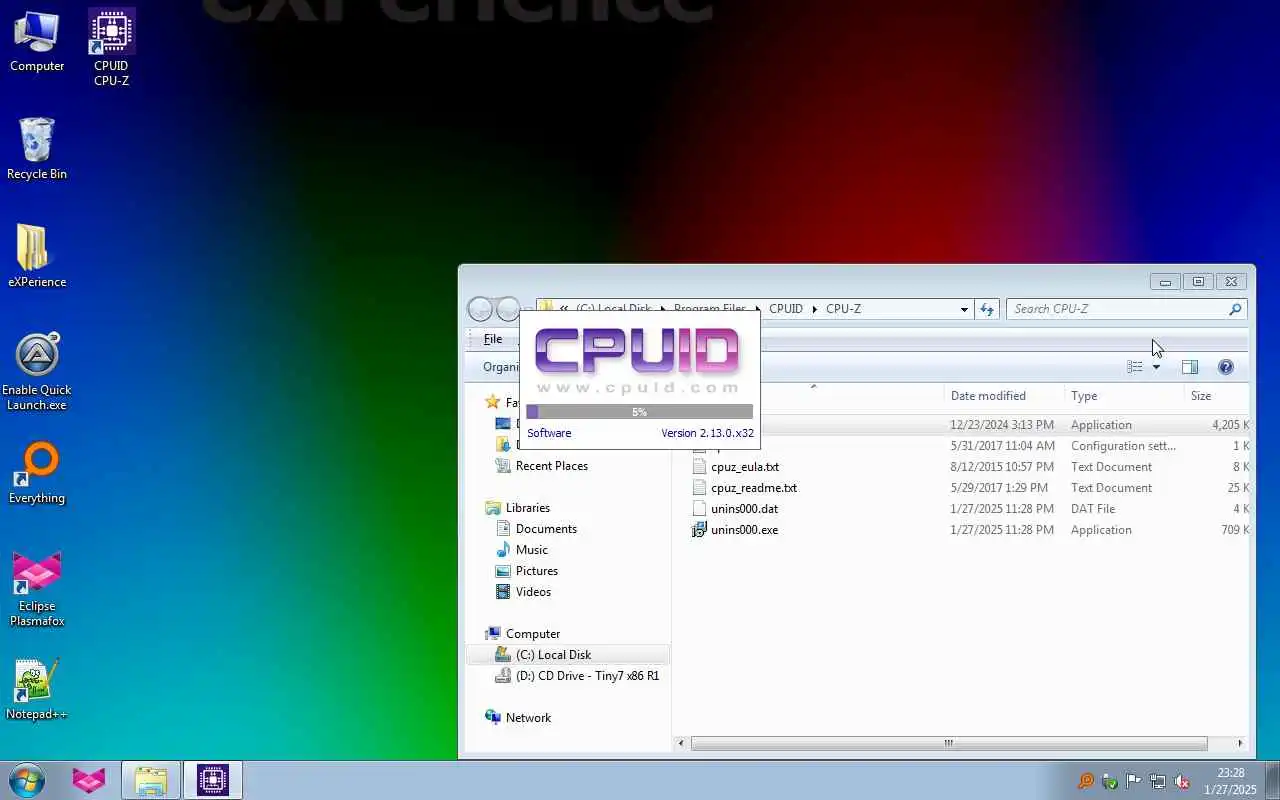The width and height of the screenshot is (1280, 800).
Task: Select Documents library in navigation pane
Action: [546, 529]
